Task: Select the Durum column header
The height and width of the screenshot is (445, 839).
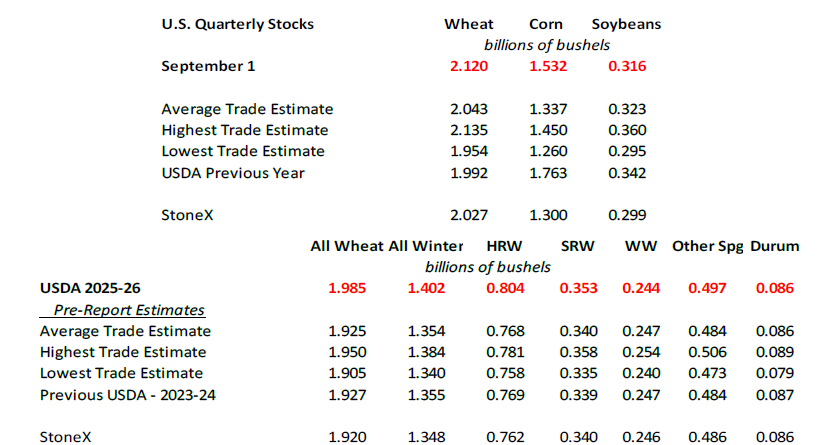Action: tap(775, 246)
